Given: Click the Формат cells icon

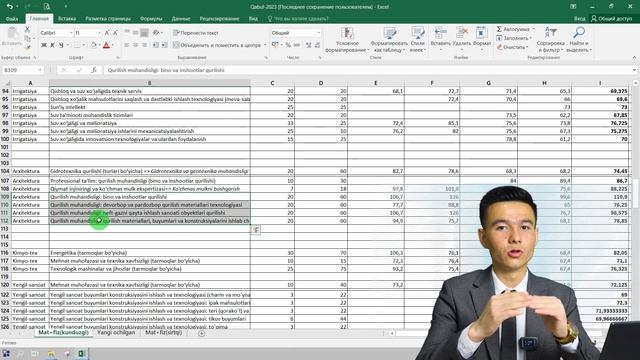Looking at the screenshot, I should click(x=482, y=33).
